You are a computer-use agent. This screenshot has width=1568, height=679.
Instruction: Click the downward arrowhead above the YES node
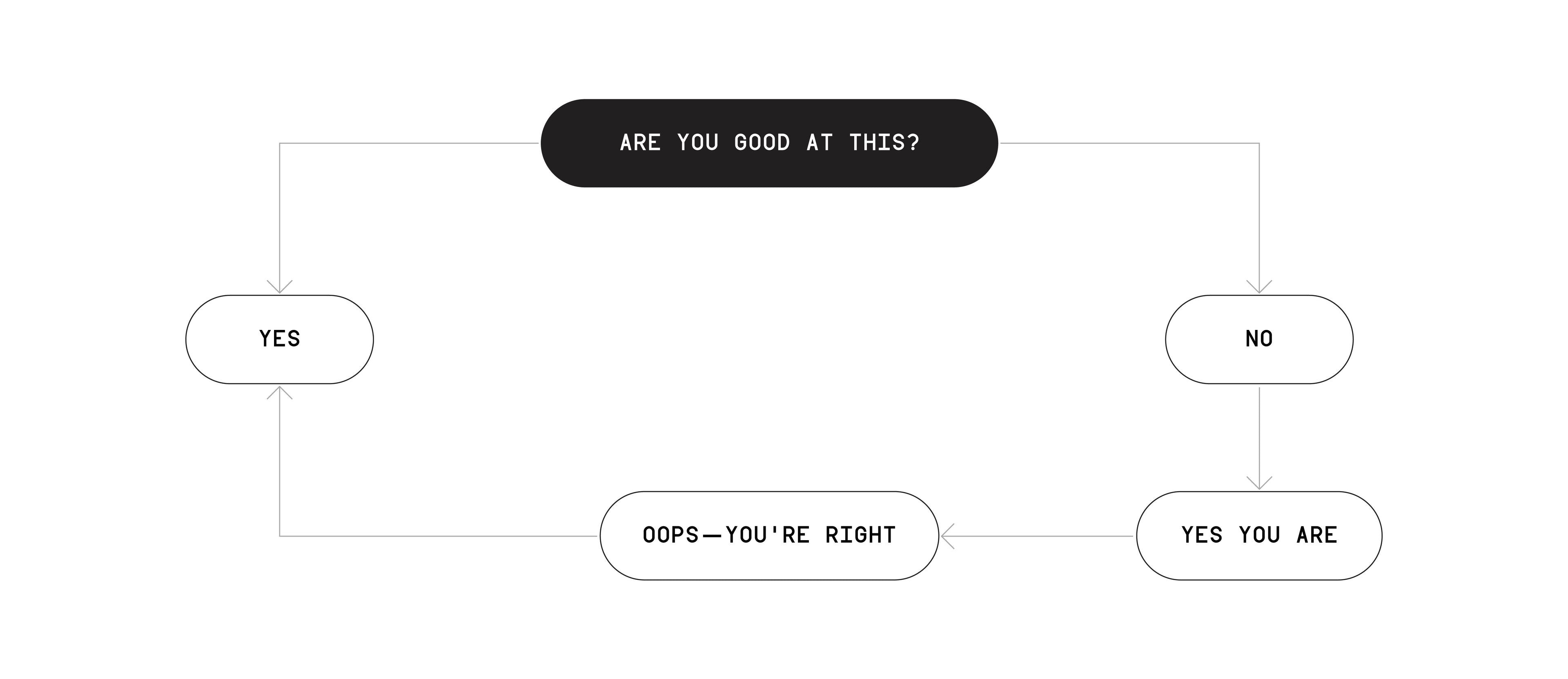click(x=279, y=288)
